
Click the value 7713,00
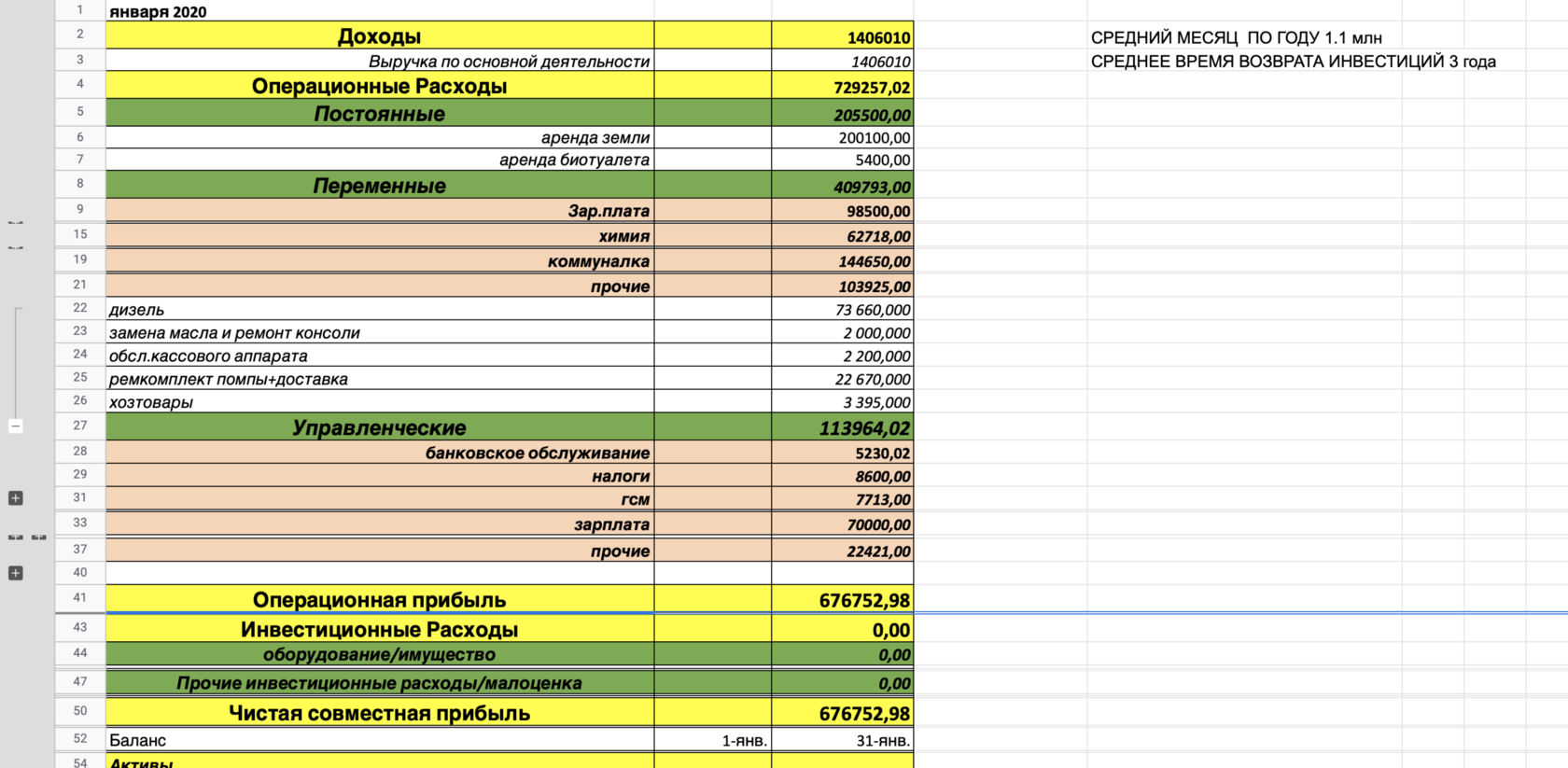point(843,499)
